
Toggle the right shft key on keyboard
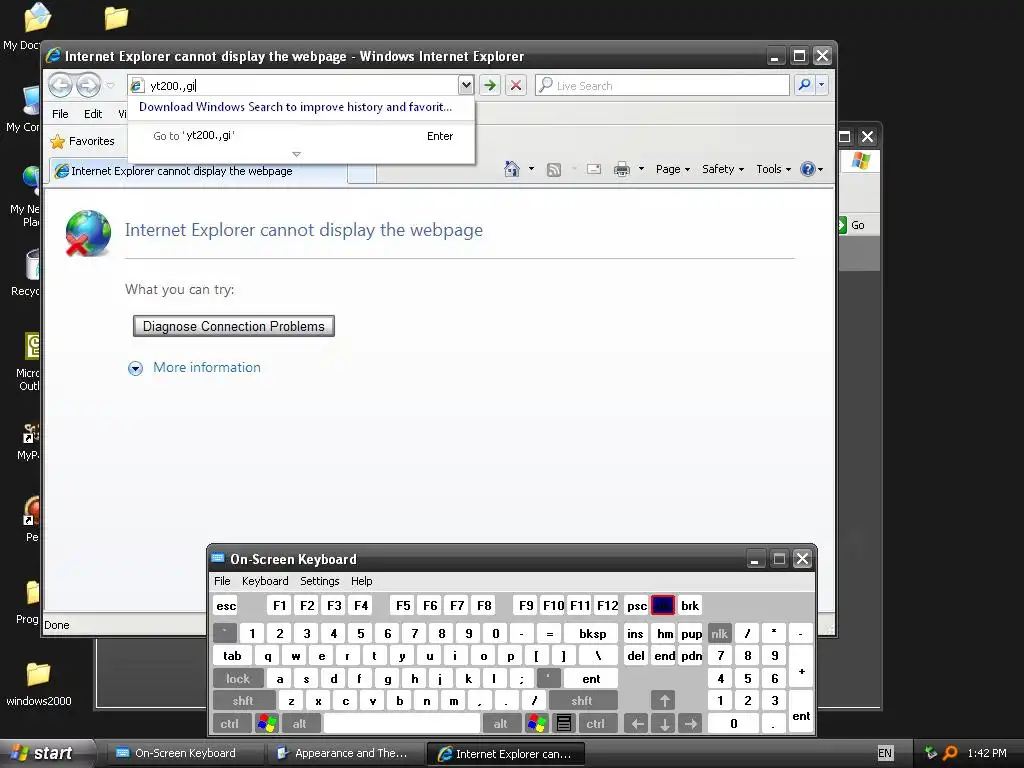[x=582, y=701]
